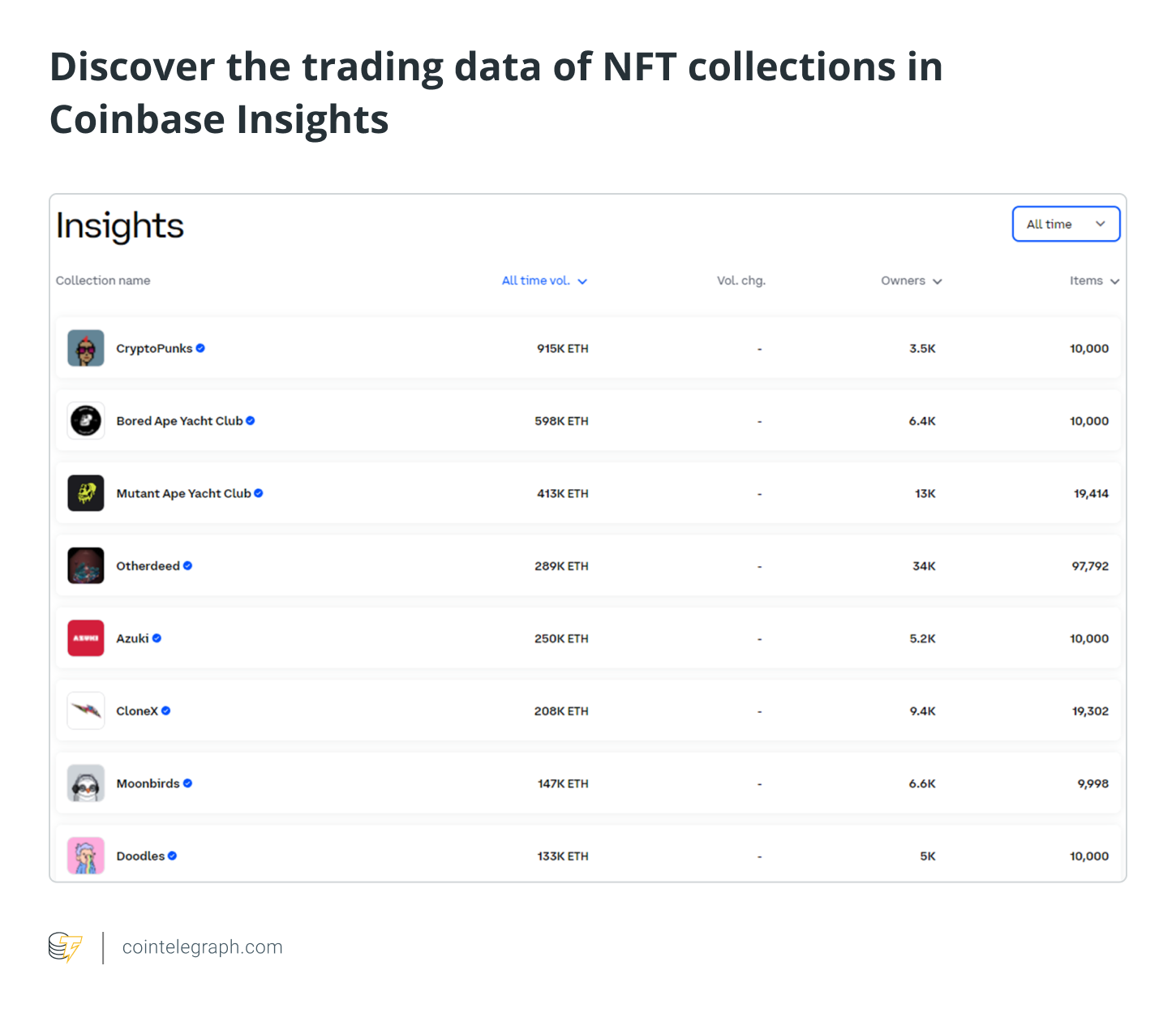
Task: Click the CryptoPunks collection avatar icon
Action: click(x=86, y=349)
